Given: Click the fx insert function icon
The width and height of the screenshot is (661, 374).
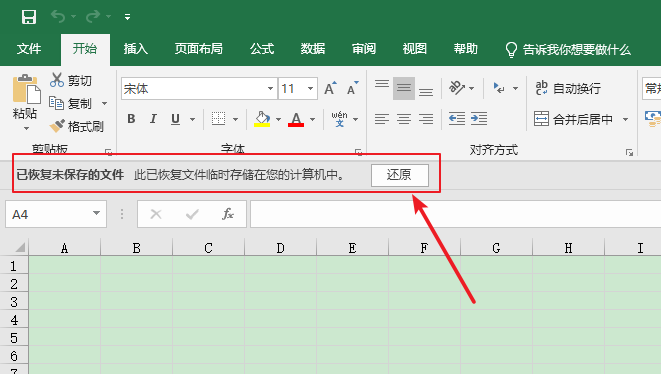Looking at the screenshot, I should pyautogui.click(x=228, y=214).
